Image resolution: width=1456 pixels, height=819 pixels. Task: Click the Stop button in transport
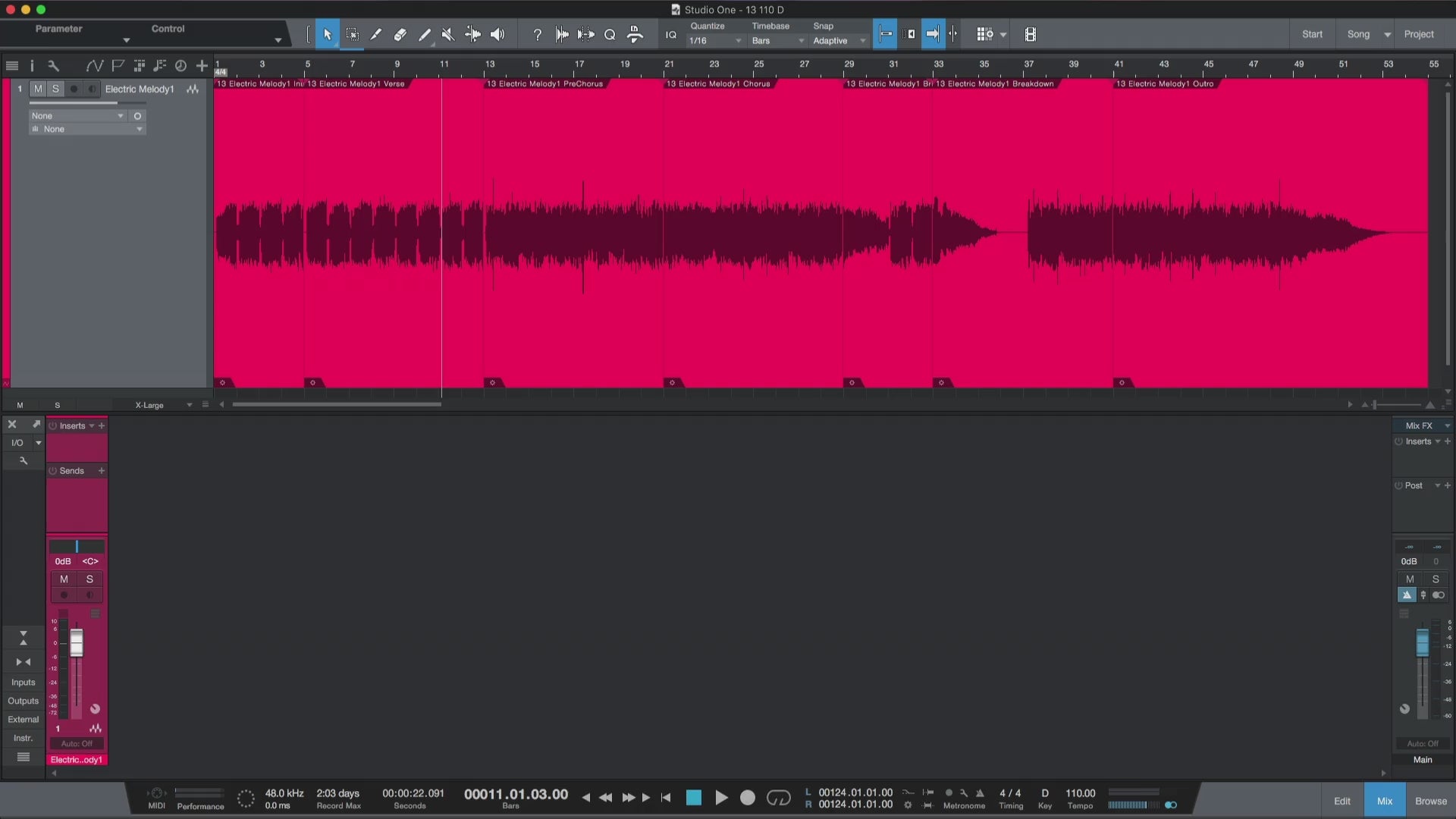(x=693, y=798)
